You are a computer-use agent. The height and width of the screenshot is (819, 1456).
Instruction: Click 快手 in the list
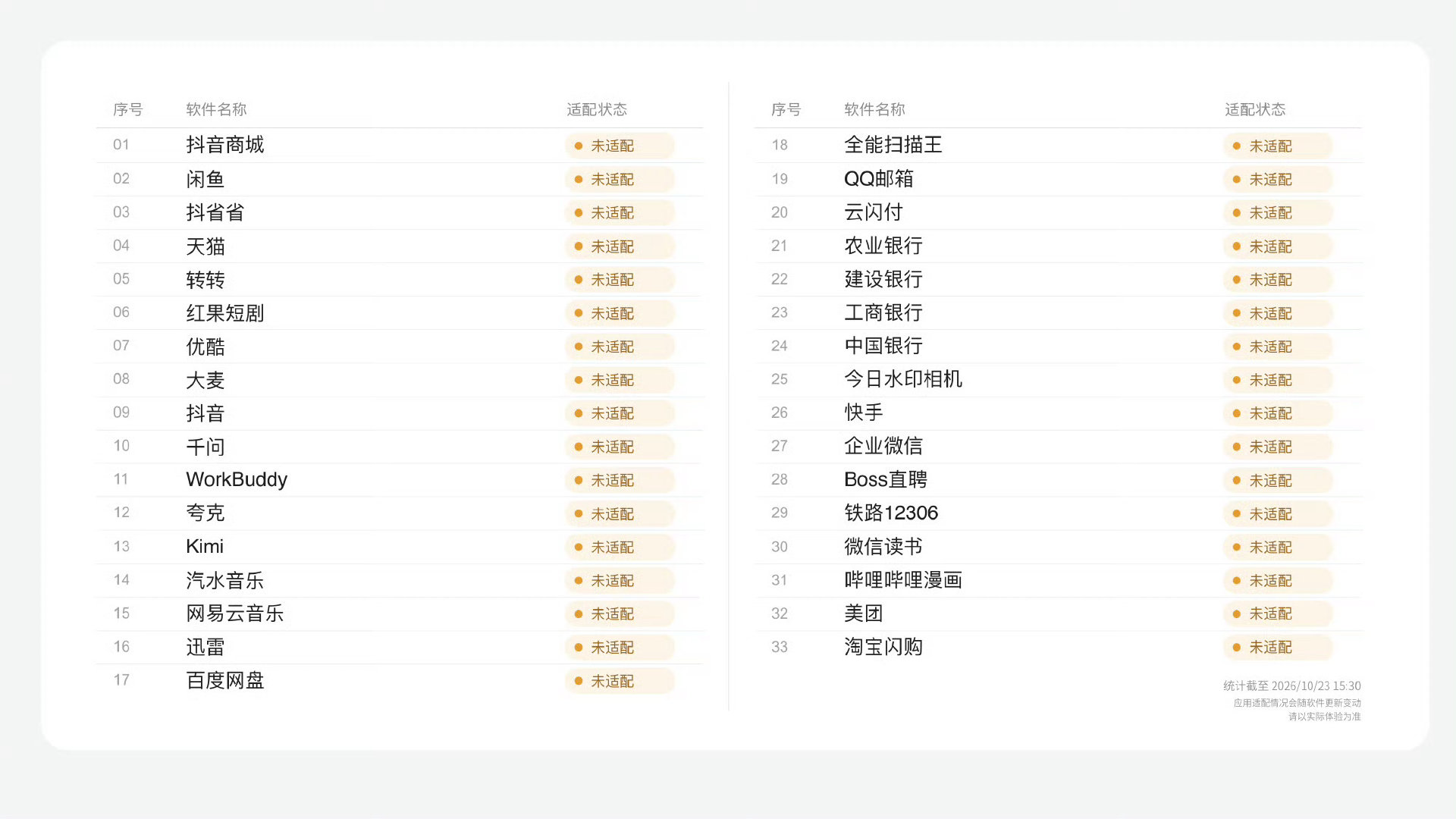pyautogui.click(x=864, y=413)
